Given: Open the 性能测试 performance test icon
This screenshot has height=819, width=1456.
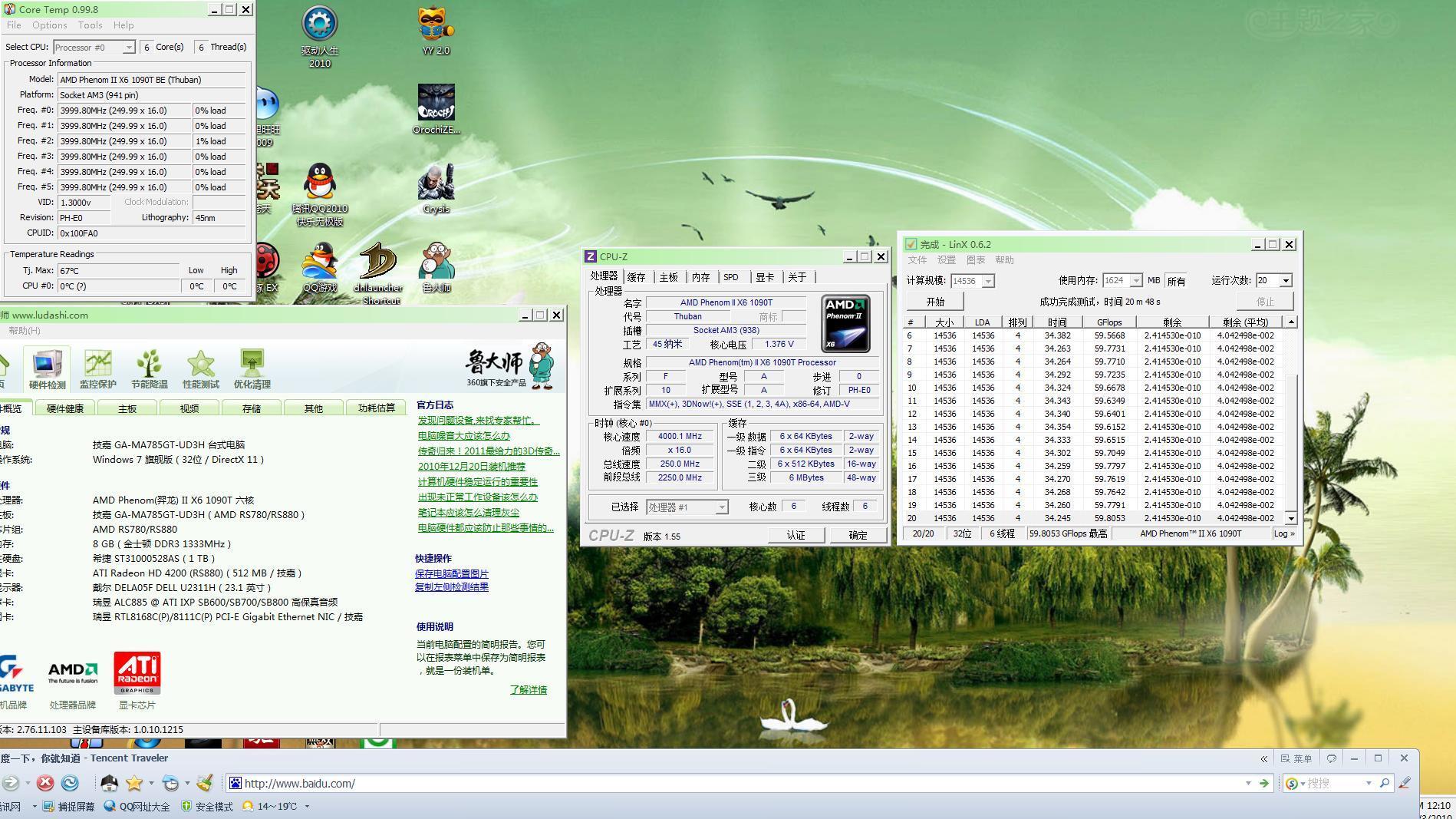Looking at the screenshot, I should tap(200, 368).
